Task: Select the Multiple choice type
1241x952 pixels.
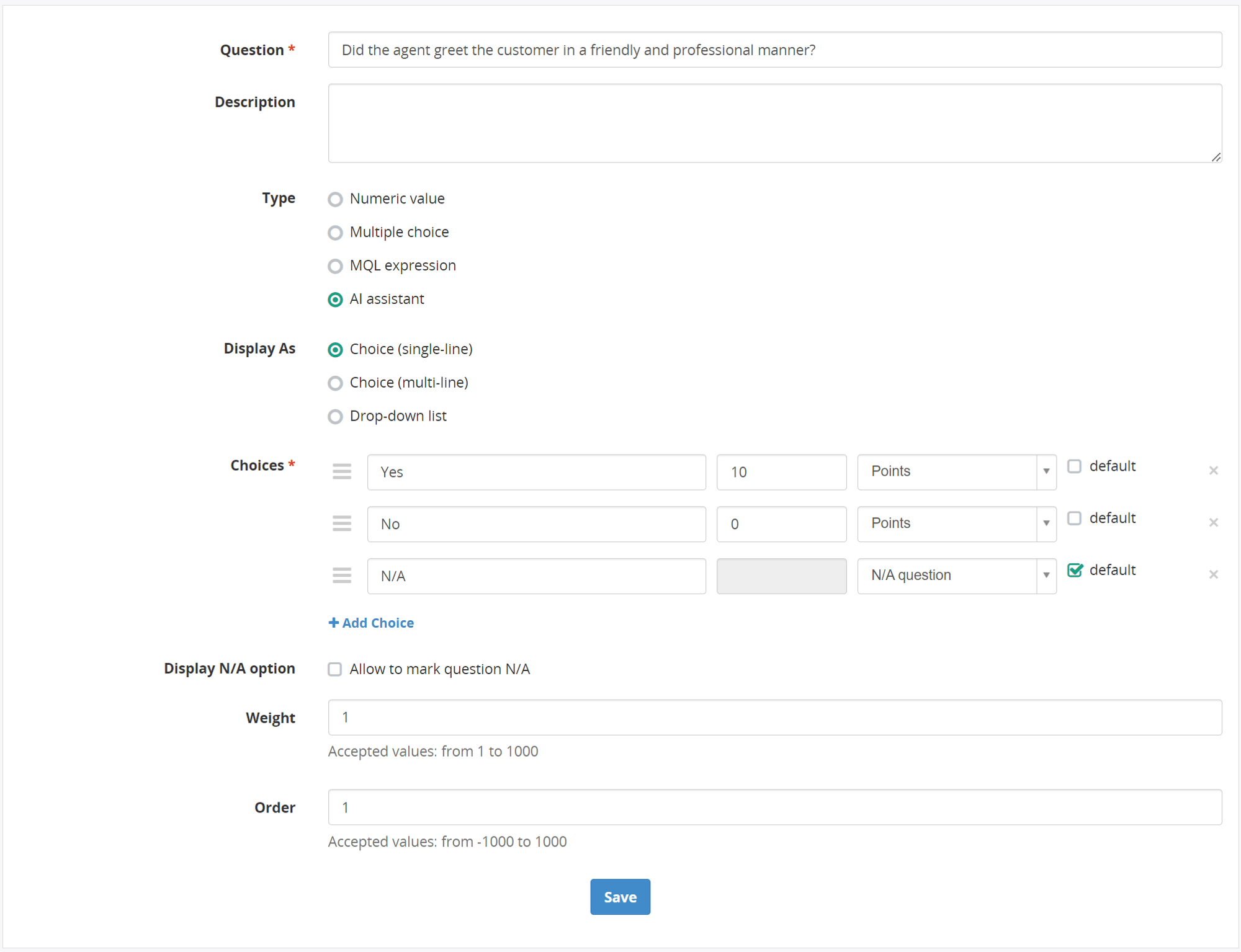Action: point(335,233)
